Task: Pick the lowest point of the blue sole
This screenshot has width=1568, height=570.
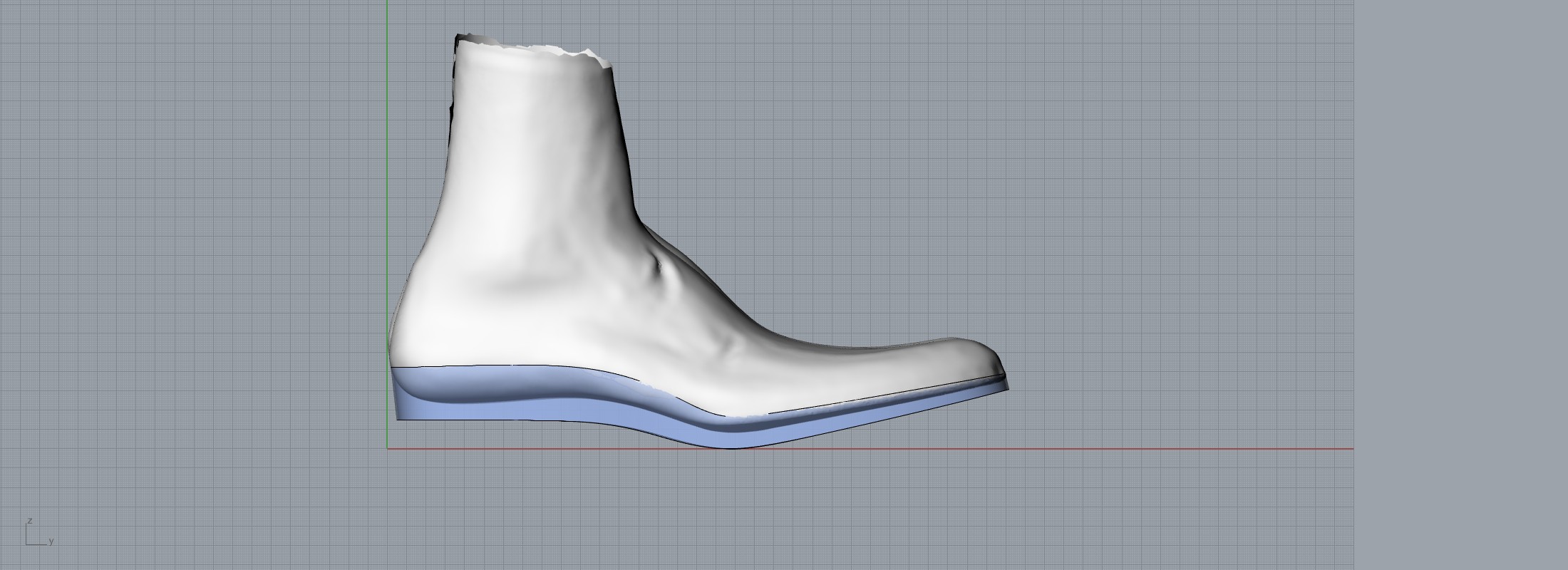Action: tap(731, 445)
